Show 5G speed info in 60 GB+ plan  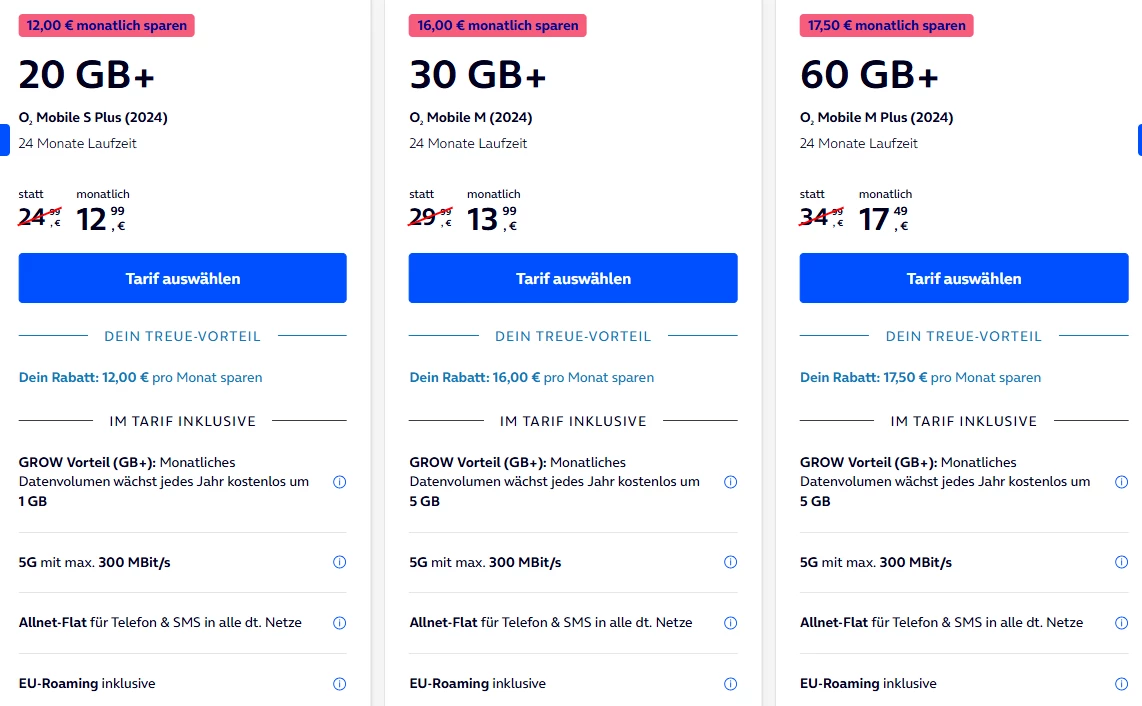[1121, 562]
